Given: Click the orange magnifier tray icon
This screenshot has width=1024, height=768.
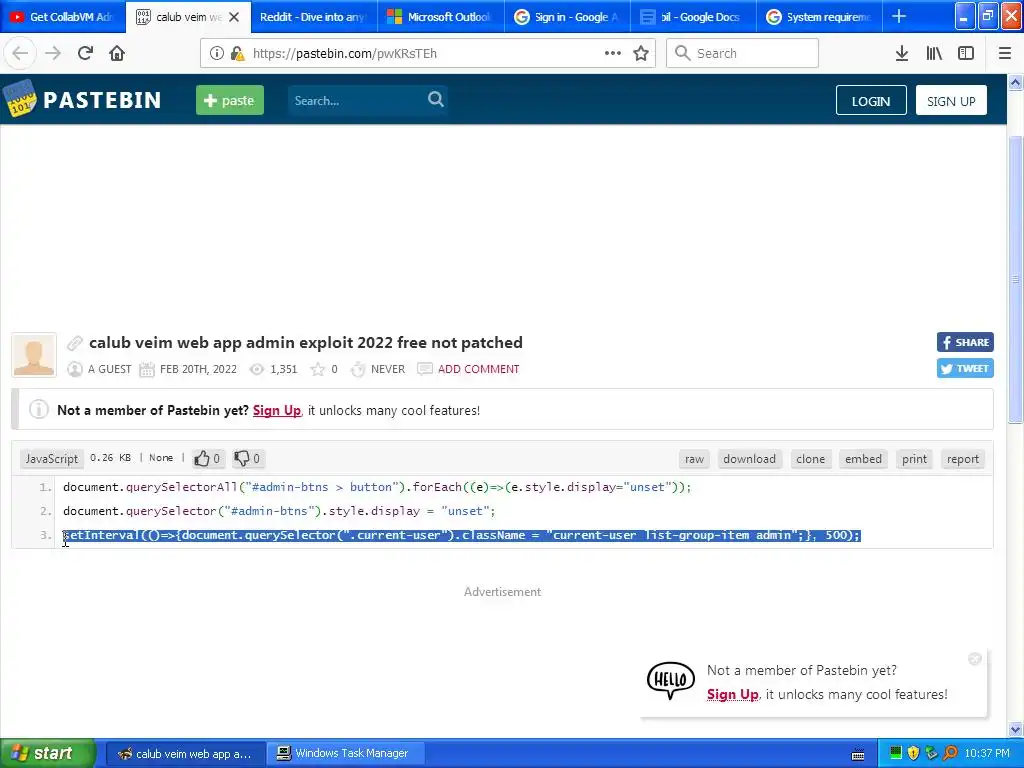Looking at the screenshot, I should pos(950,753).
